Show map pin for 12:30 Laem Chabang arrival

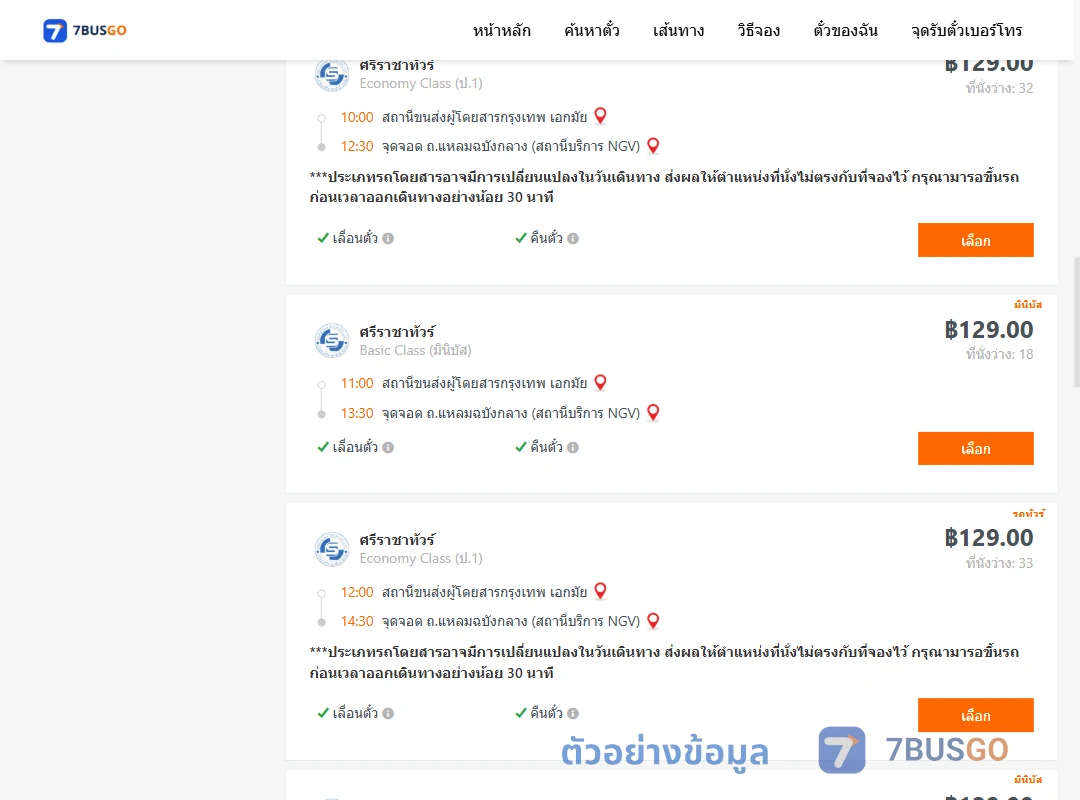pos(654,145)
